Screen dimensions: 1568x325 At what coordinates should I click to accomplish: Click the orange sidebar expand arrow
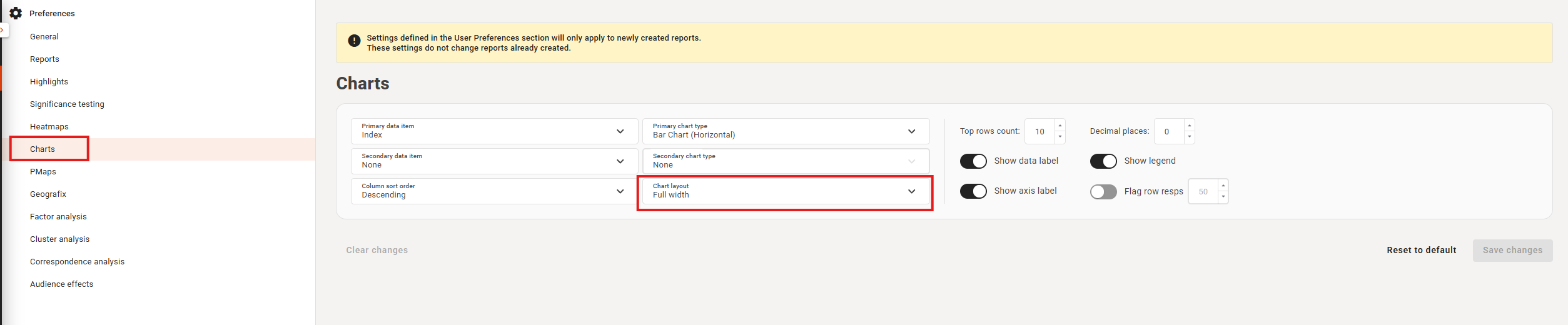(3, 29)
